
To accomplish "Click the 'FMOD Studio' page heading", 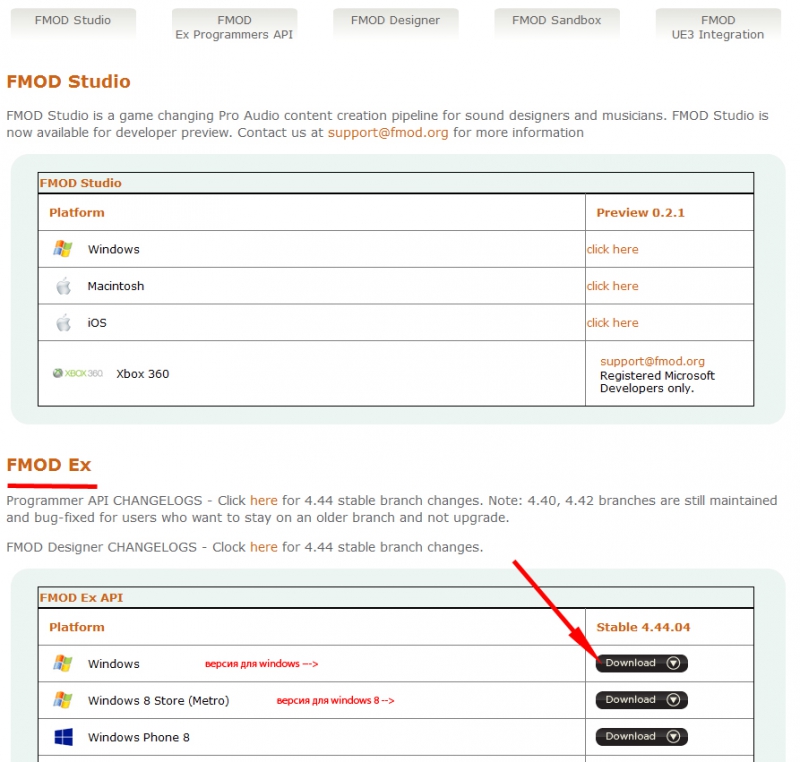I will coord(68,82).
